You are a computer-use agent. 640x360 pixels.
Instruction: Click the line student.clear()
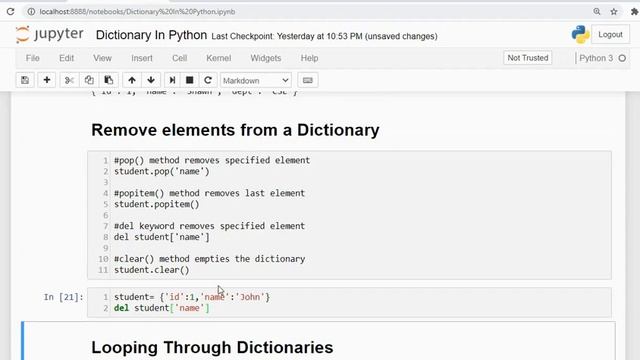151,270
